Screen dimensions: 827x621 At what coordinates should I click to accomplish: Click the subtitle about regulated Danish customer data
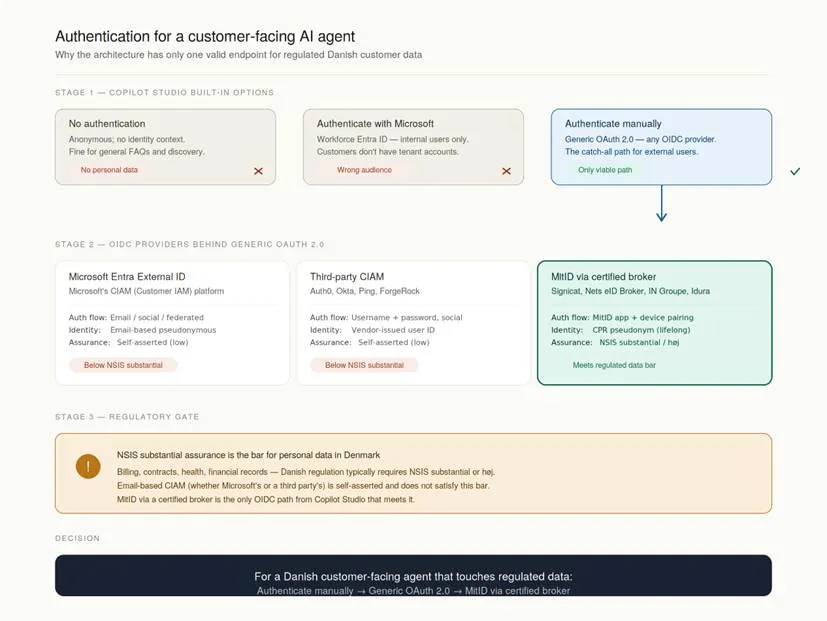(238, 55)
